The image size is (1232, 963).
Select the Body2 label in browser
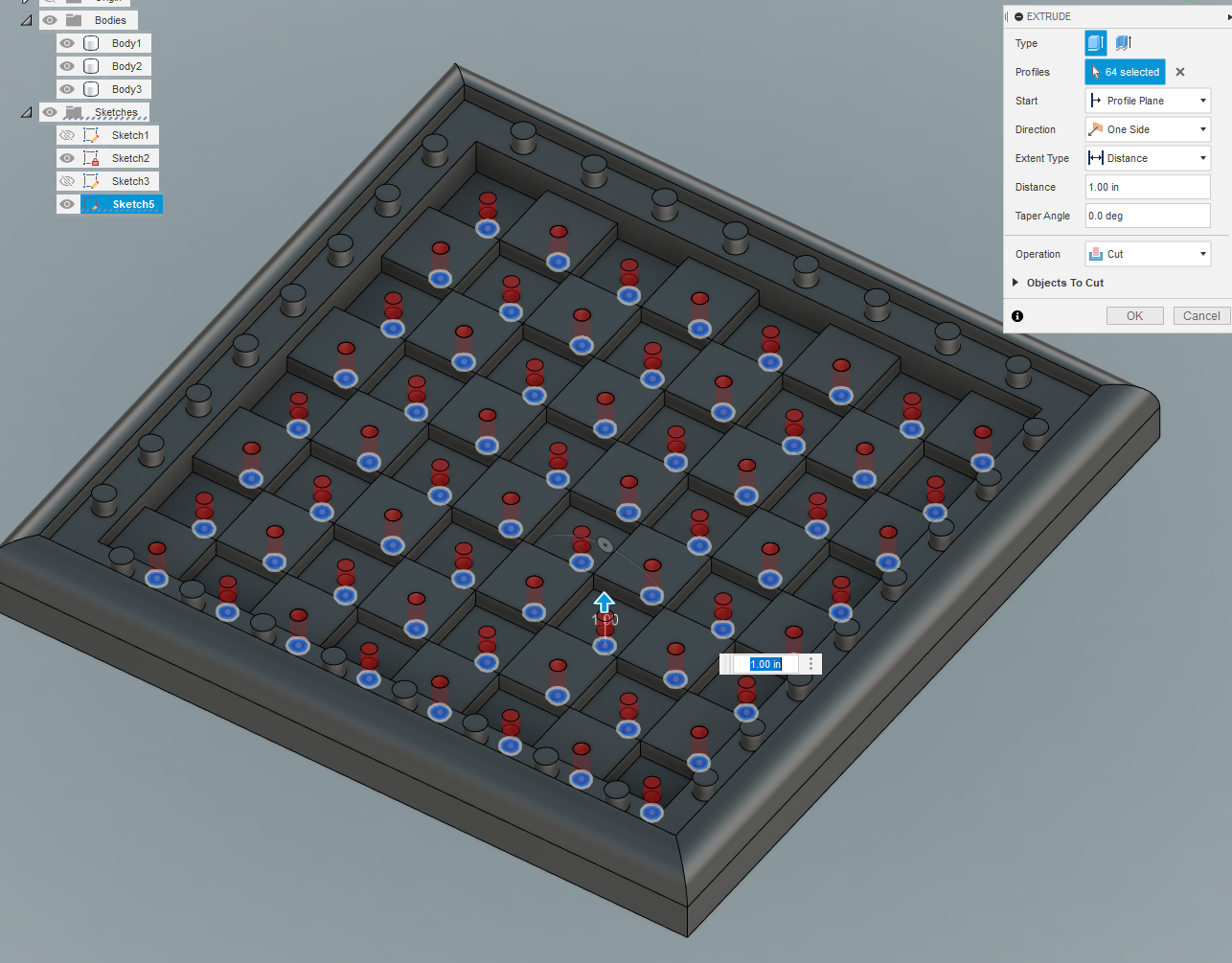point(126,66)
